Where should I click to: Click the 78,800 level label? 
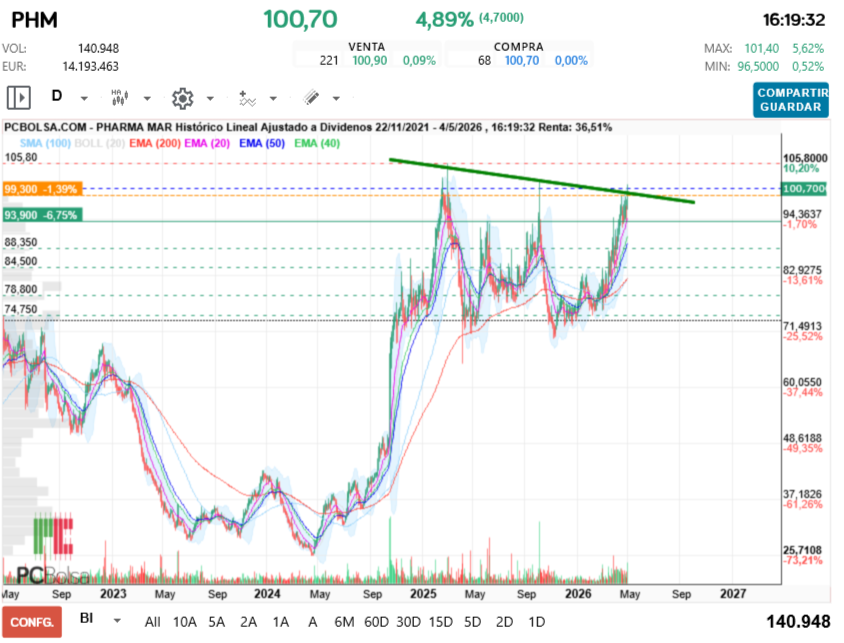pyautogui.click(x=21, y=289)
